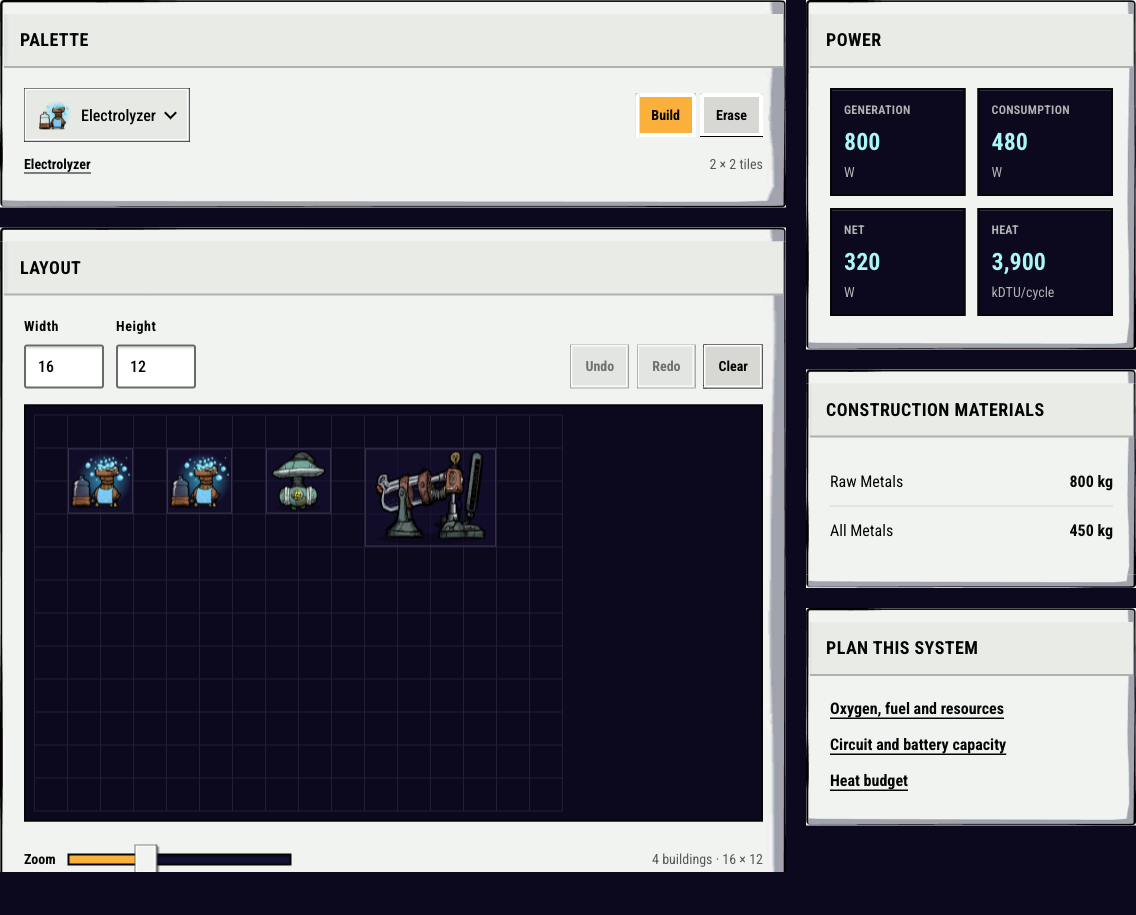Click the Undo button

point(599,367)
